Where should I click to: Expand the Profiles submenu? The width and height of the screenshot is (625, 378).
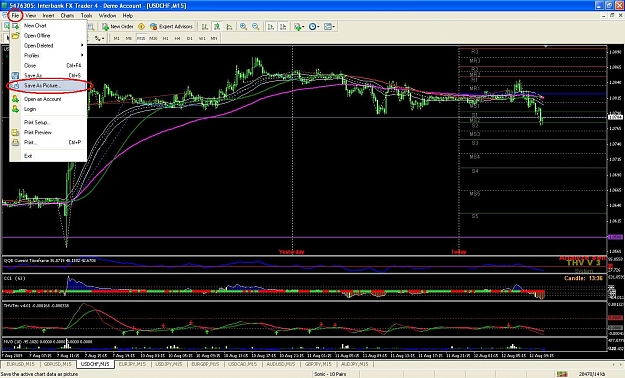[48, 55]
